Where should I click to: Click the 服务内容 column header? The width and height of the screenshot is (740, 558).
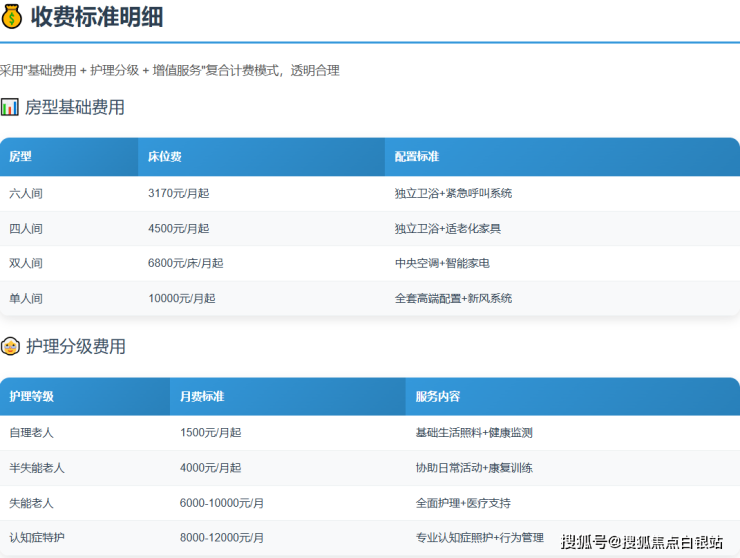pyautogui.click(x=438, y=397)
